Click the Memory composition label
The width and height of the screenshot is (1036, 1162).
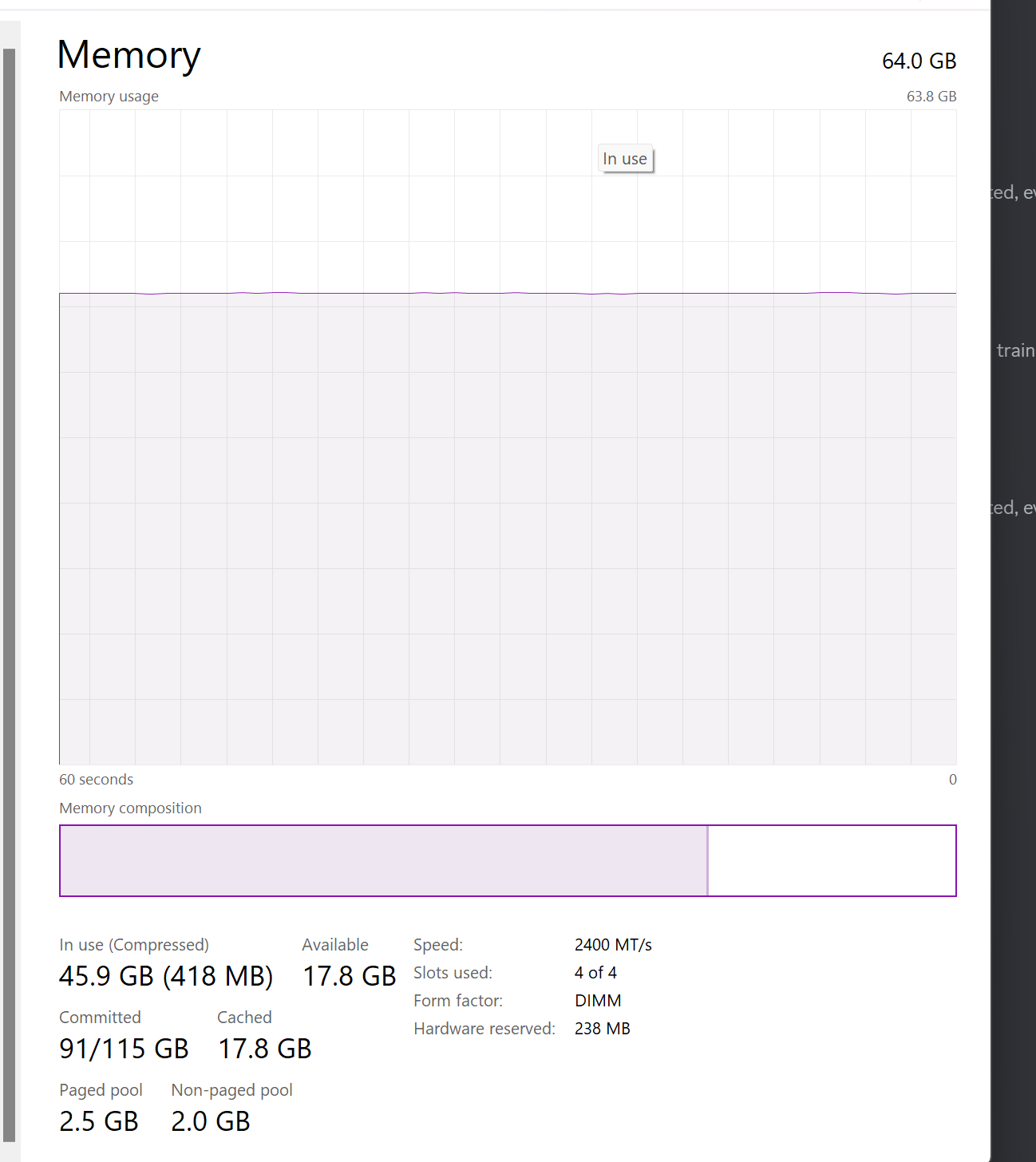130,808
